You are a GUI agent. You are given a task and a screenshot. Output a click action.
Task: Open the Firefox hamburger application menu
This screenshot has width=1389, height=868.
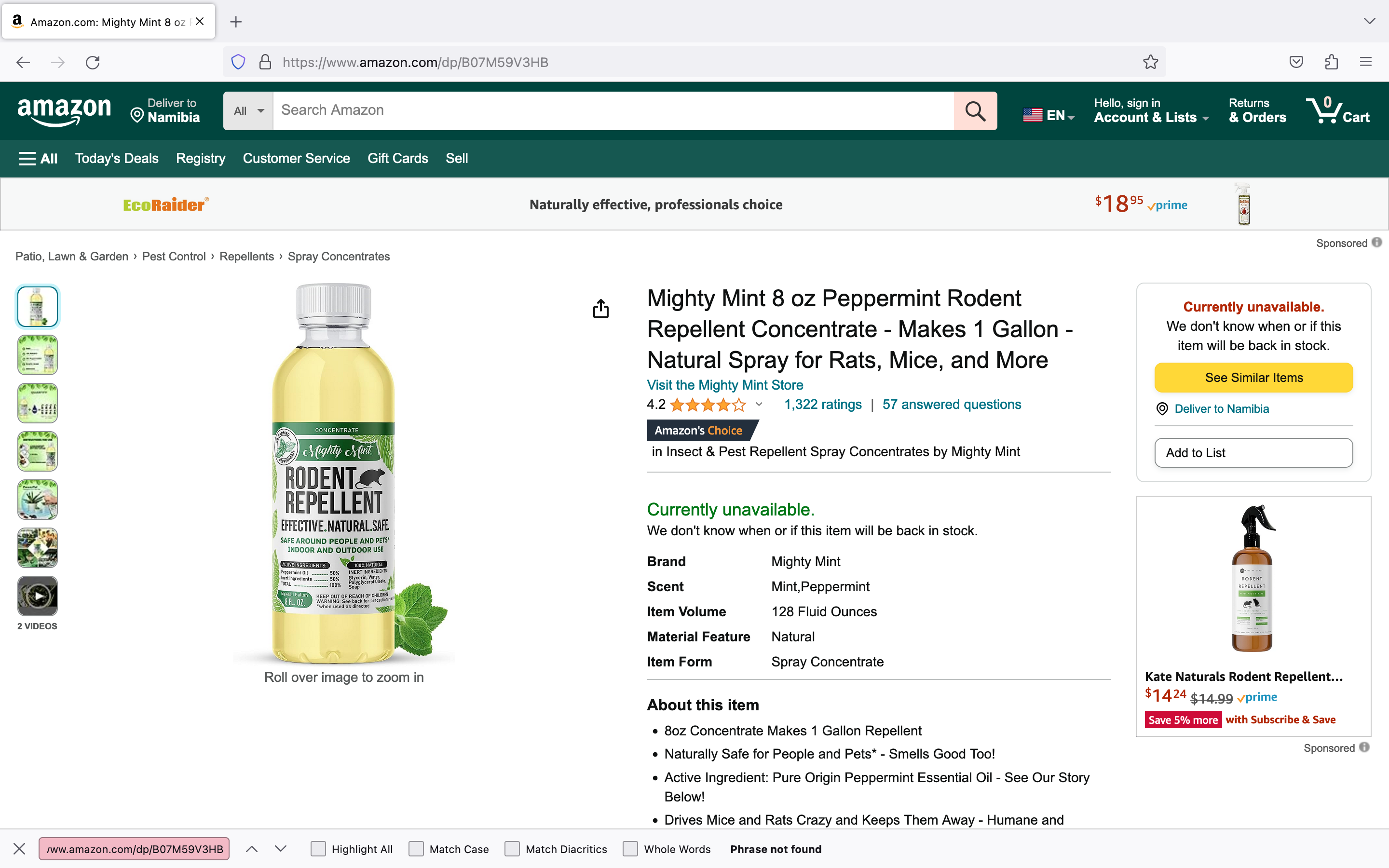pos(1365,62)
